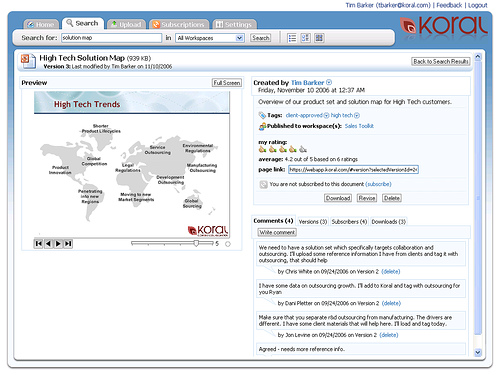
Task: Switch to list view icon
Action: 292,38
